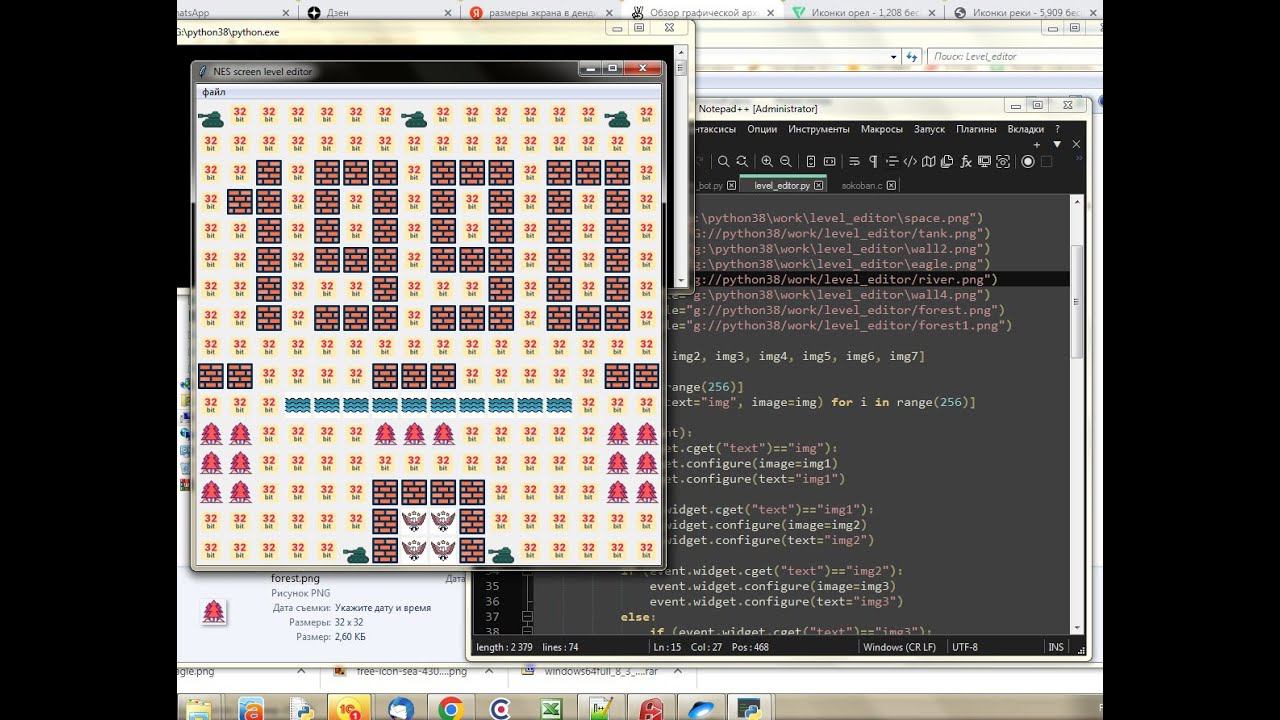
Task: Open the Опции menu in Notepad++
Action: (x=762, y=129)
